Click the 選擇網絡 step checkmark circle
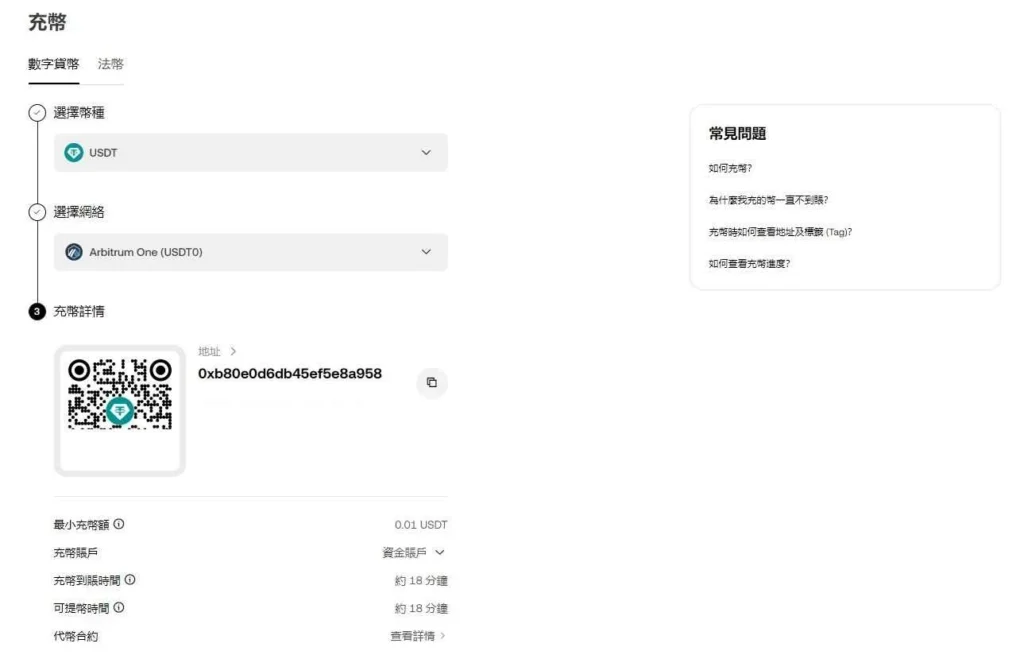 pyautogui.click(x=37, y=212)
